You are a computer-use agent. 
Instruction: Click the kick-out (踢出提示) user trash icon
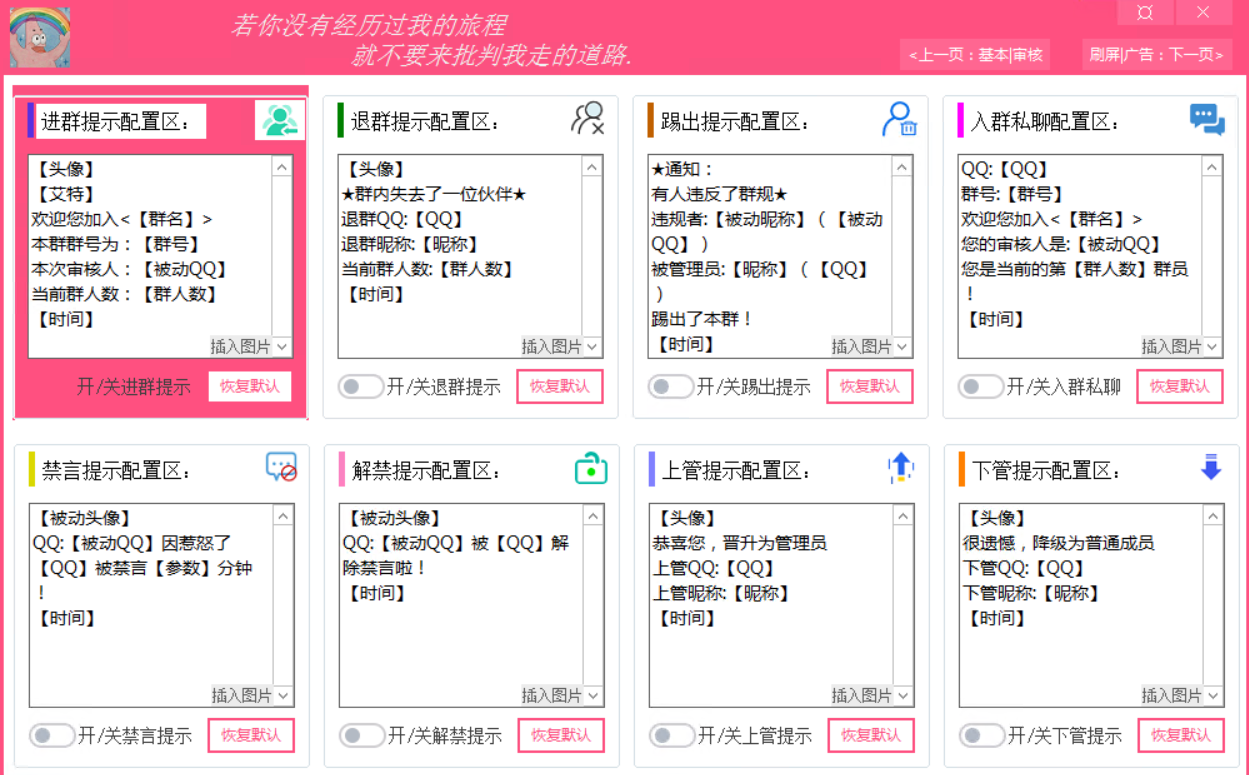click(x=899, y=118)
